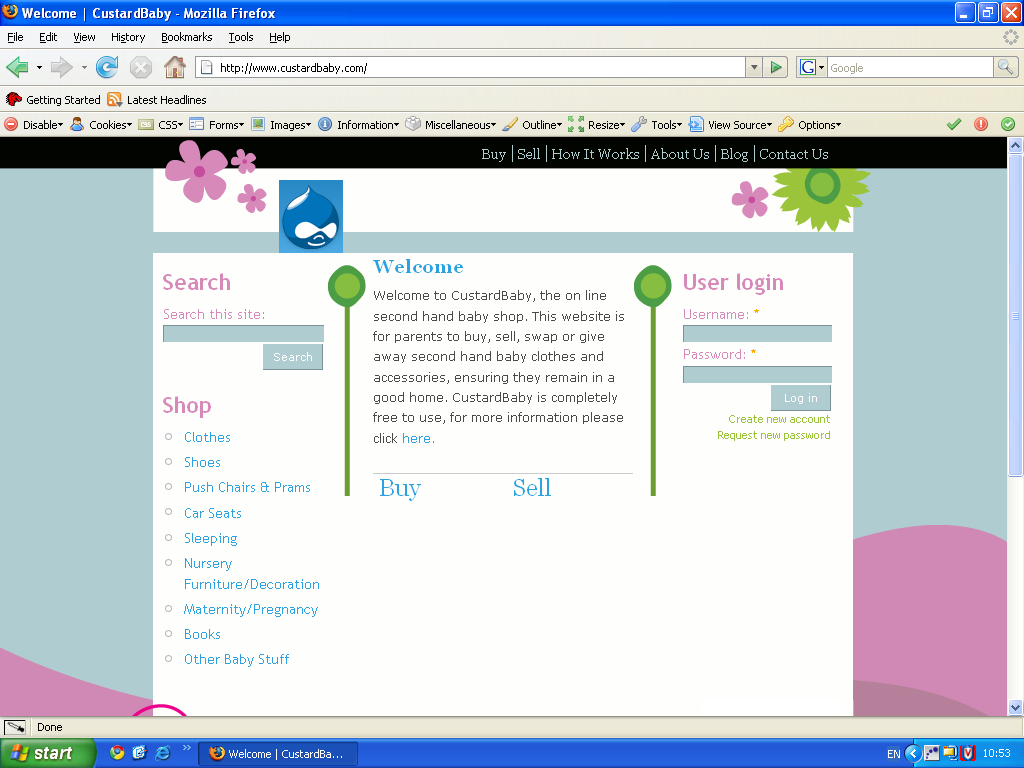Click the green Go arrow beside the address bar
The height and width of the screenshot is (768, 1024).
point(776,67)
